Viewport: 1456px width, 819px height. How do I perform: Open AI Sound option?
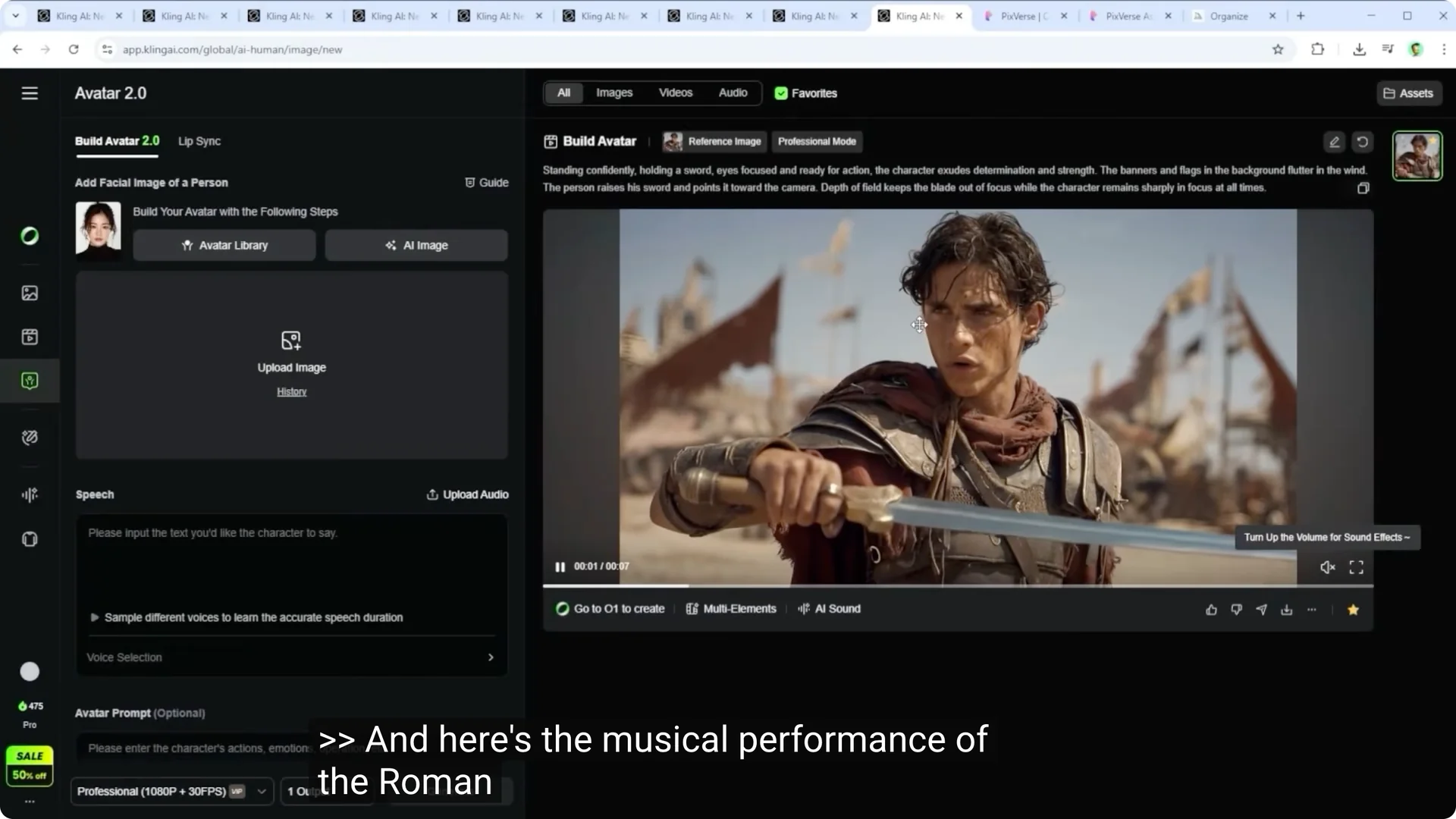click(x=829, y=609)
